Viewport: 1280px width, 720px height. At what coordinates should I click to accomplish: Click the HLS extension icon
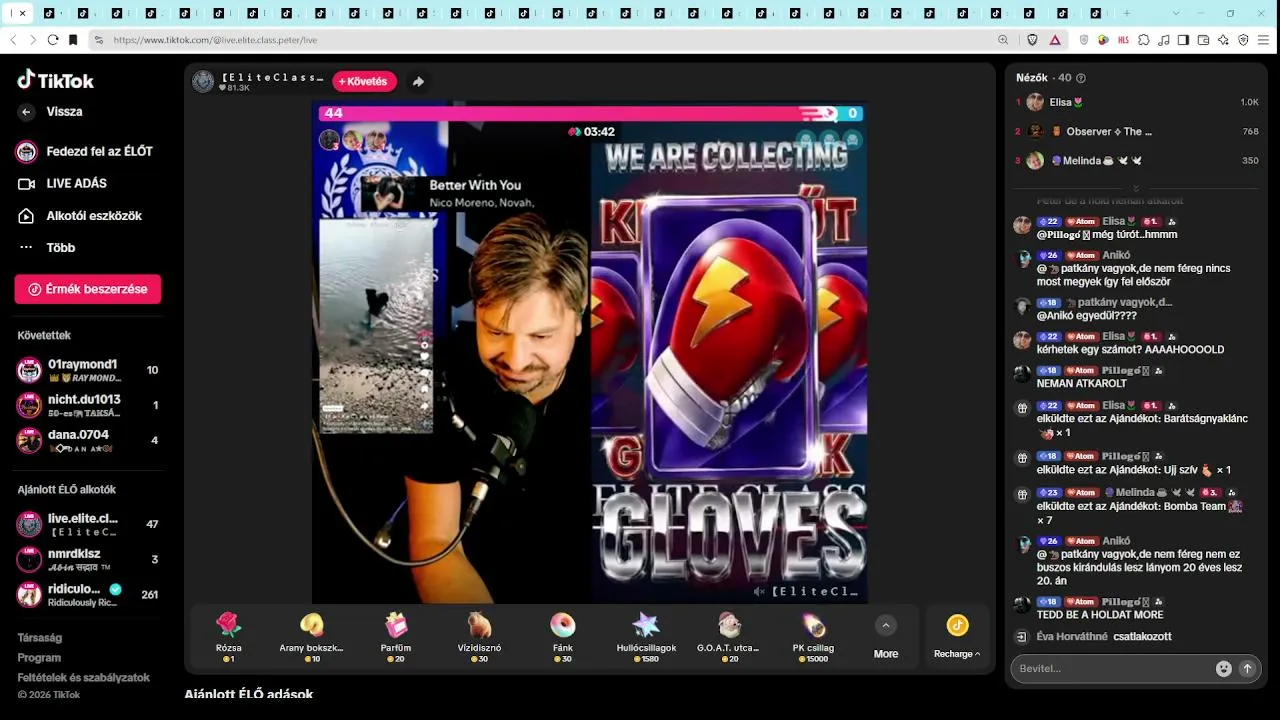(x=1123, y=40)
